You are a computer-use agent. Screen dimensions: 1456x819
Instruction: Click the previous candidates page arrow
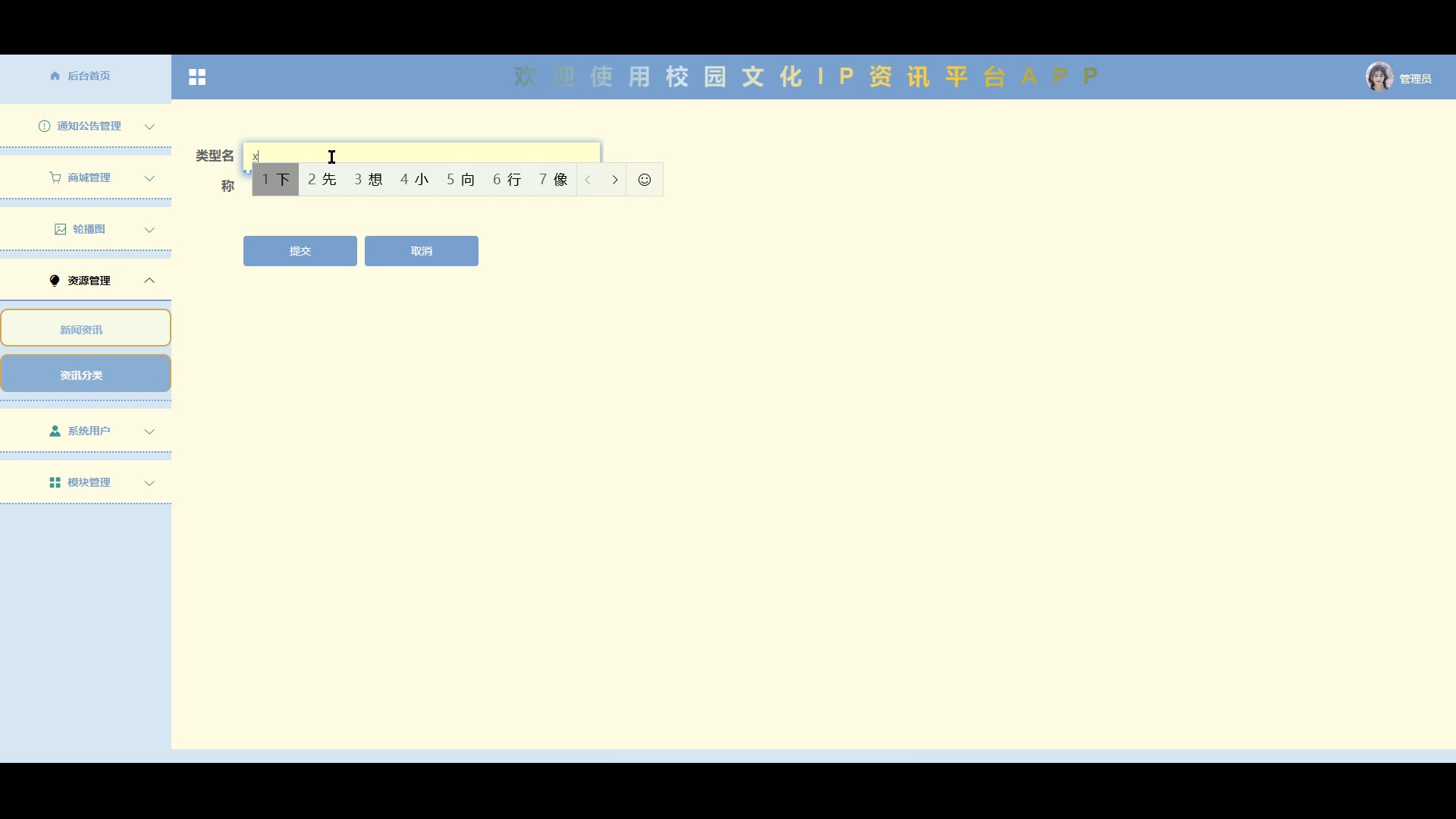coord(588,180)
